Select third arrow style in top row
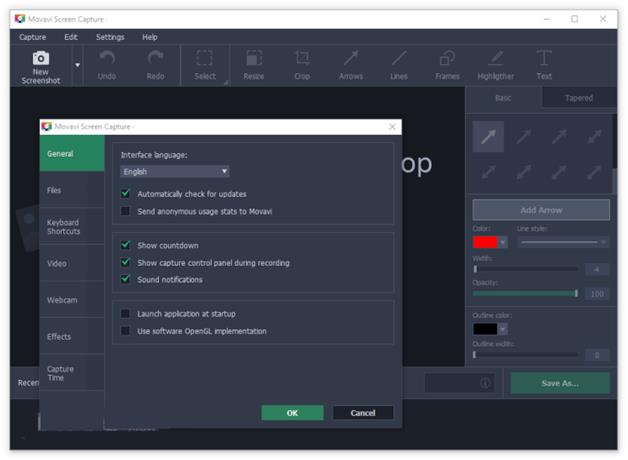This screenshot has height=460, width=628. tap(559, 137)
